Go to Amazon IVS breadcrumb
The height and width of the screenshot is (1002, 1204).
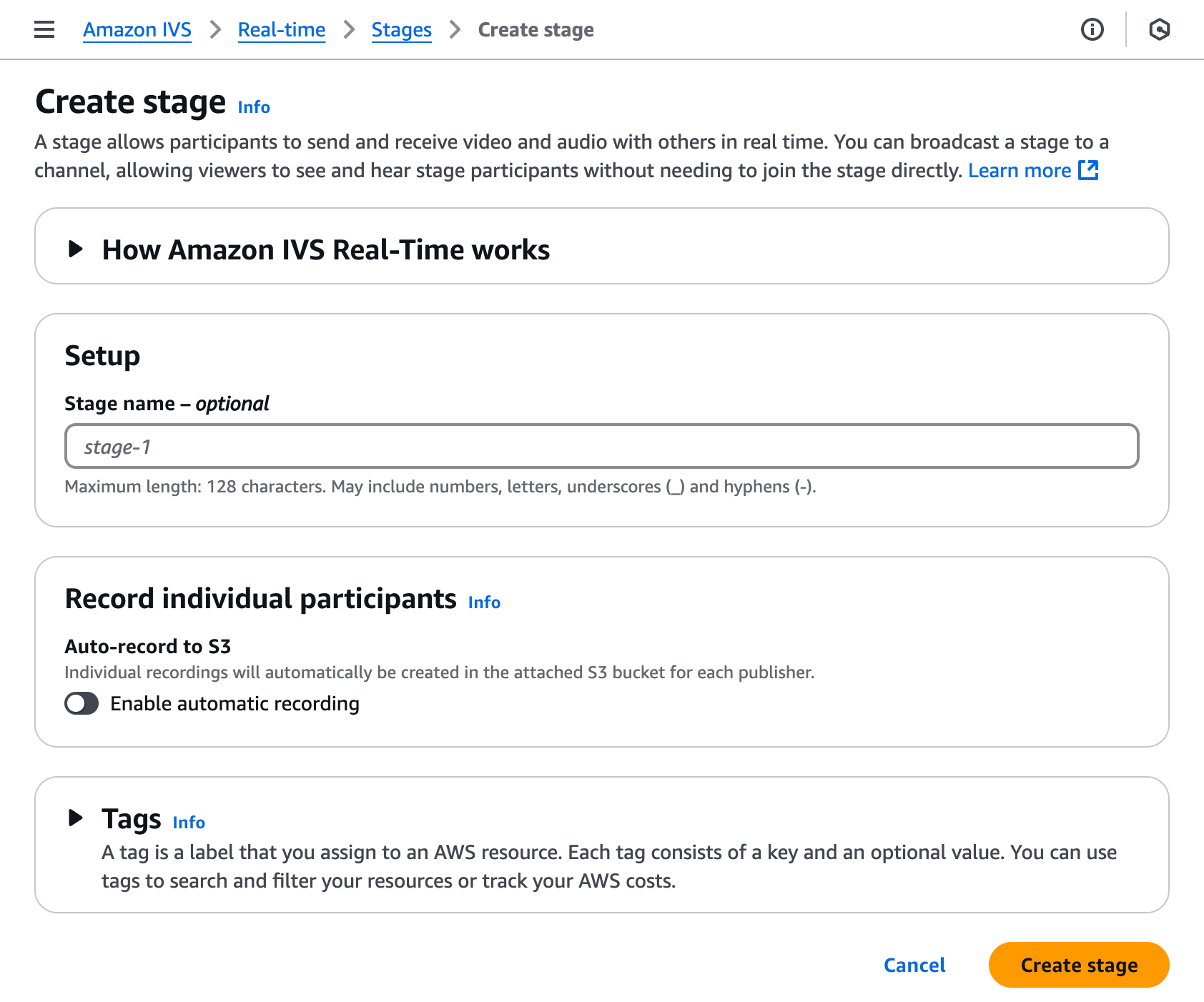137,30
